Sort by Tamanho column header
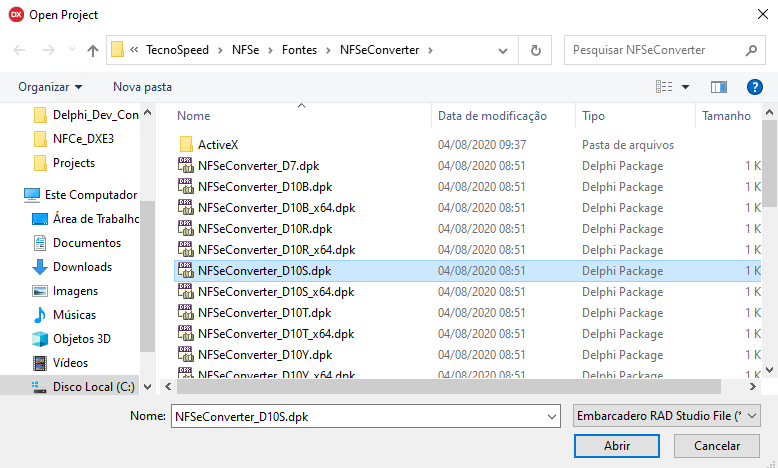The image size is (778, 468). (x=726, y=116)
